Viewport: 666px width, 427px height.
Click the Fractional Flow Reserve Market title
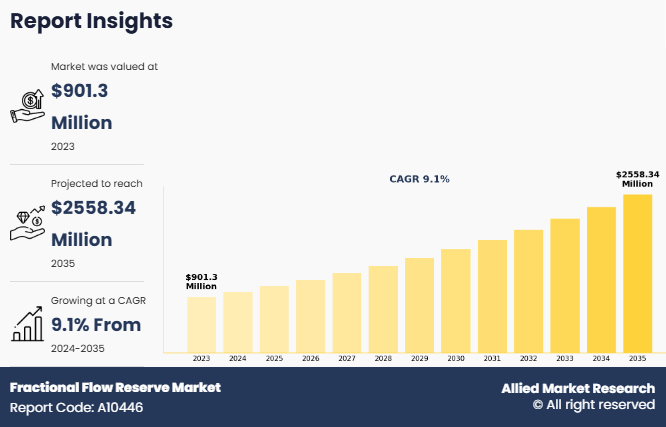[115, 388]
